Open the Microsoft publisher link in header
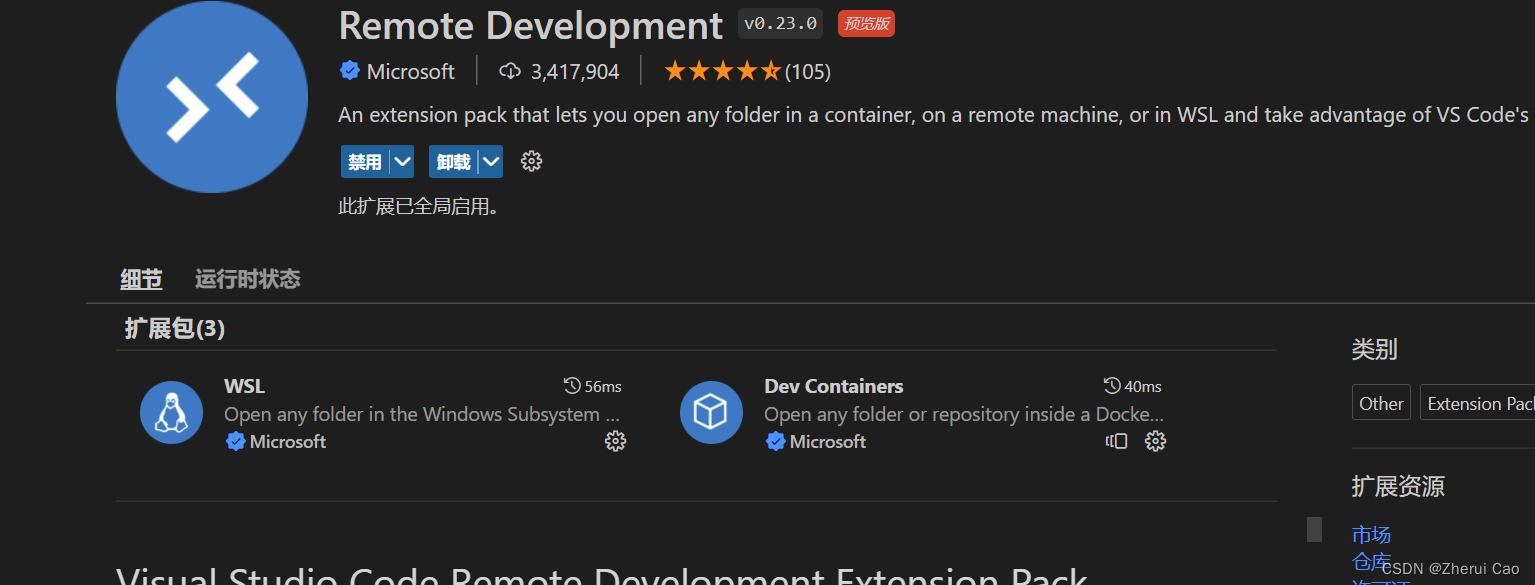Image resolution: width=1535 pixels, height=585 pixels. tap(411, 71)
